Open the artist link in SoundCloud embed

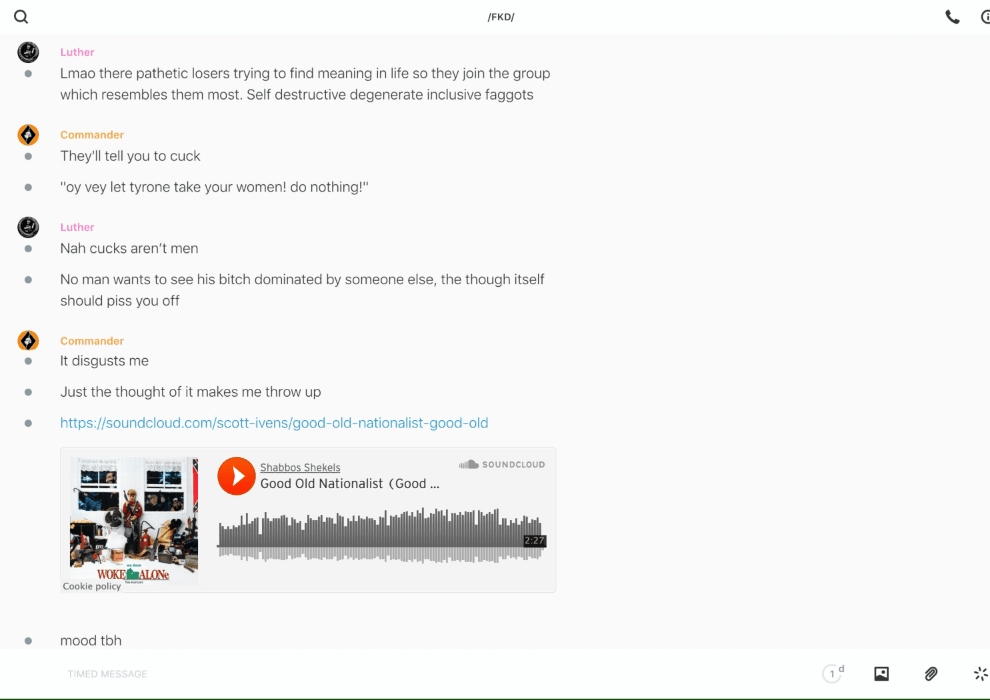[300, 467]
